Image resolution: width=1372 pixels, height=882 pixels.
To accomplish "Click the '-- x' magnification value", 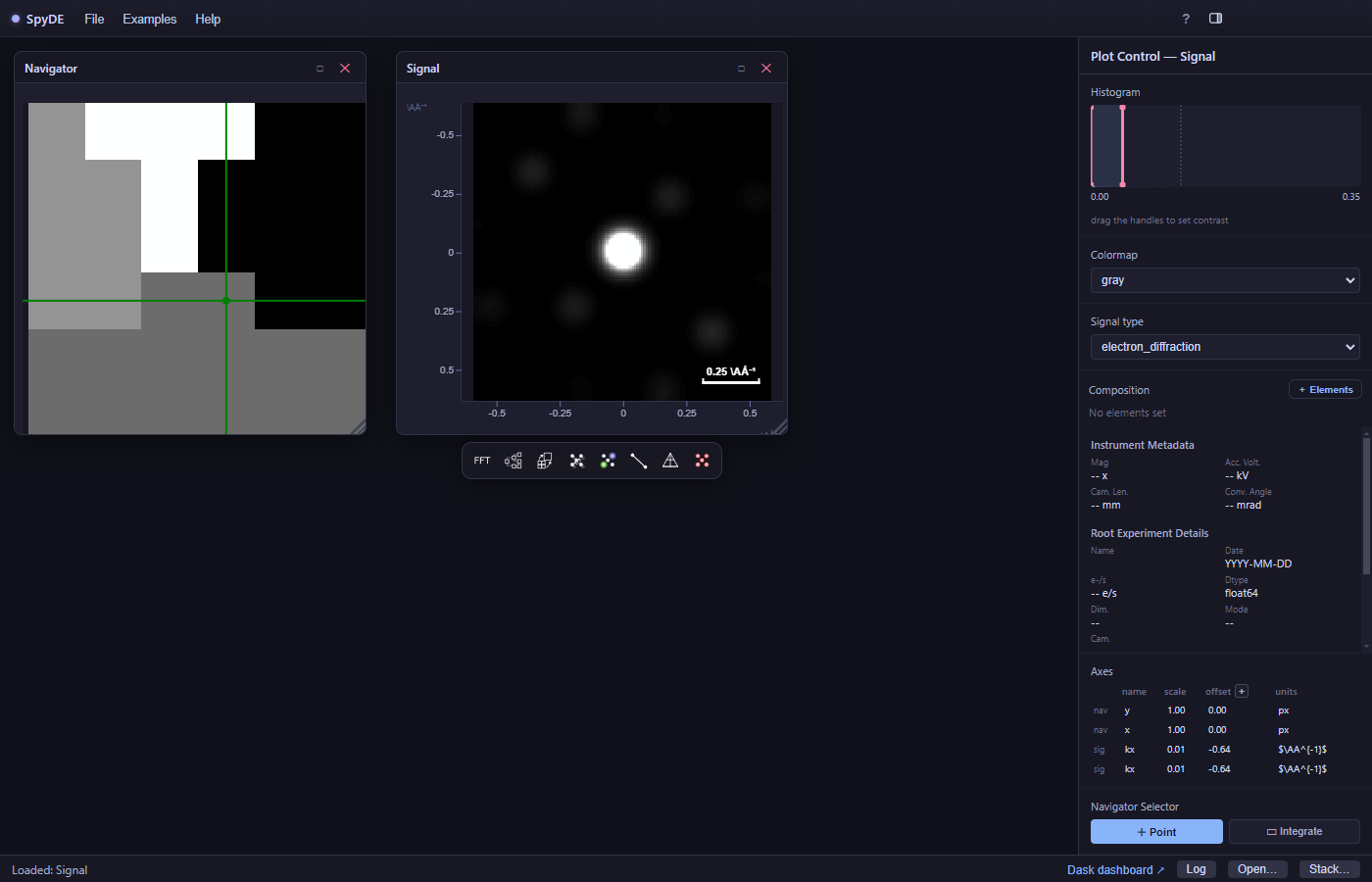I will (x=1100, y=476).
